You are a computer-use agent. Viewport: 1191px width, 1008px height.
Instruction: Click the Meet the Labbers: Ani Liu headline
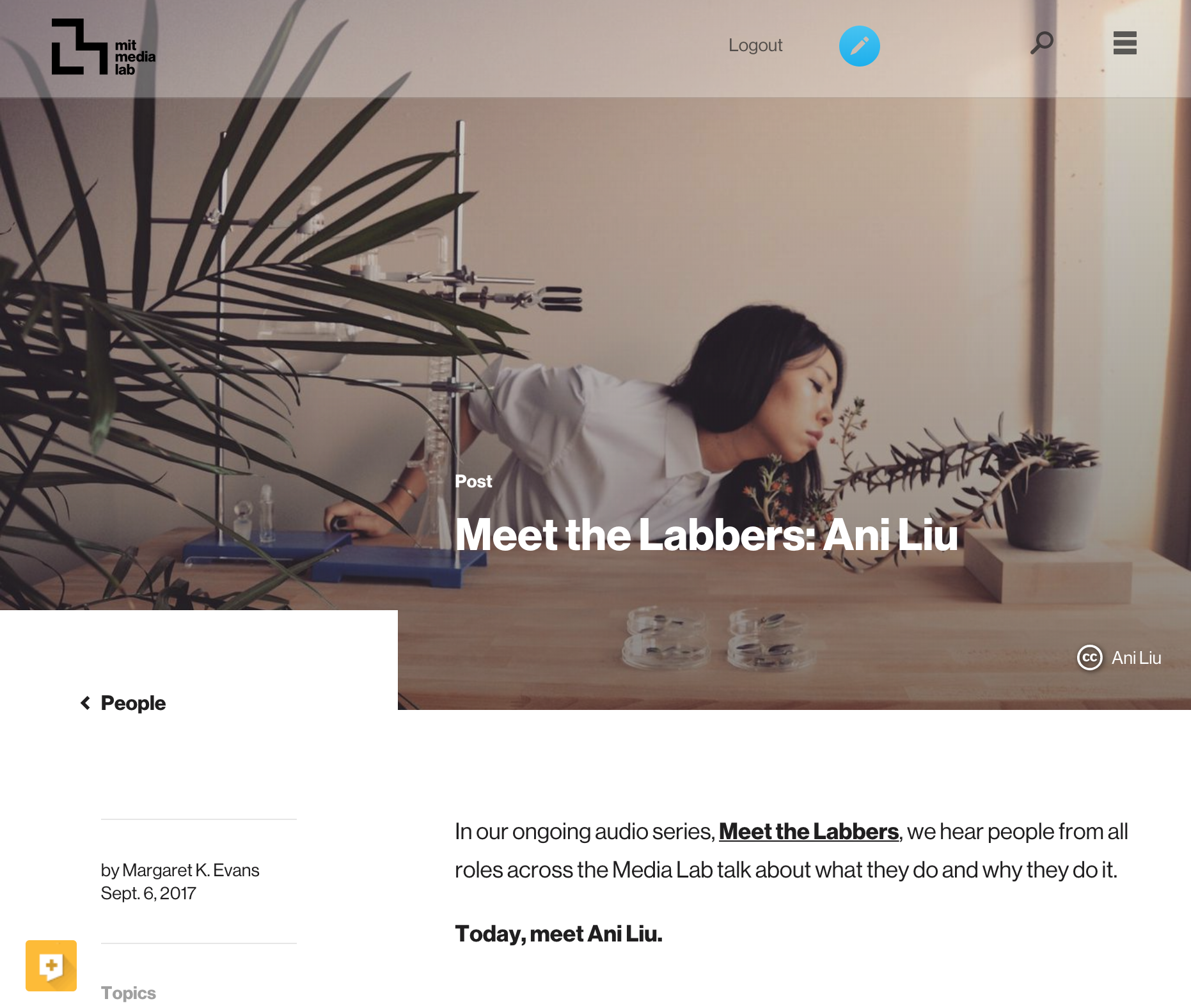click(x=706, y=535)
